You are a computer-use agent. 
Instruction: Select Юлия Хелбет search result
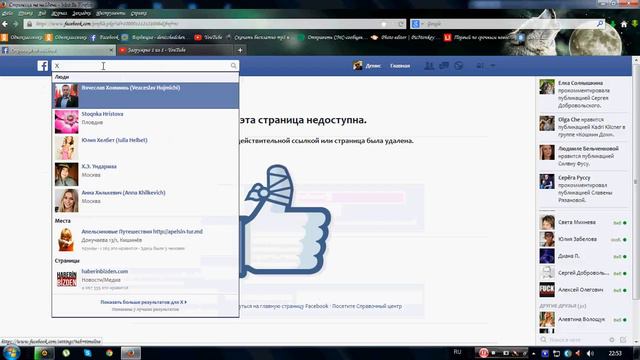pyautogui.click(x=145, y=148)
